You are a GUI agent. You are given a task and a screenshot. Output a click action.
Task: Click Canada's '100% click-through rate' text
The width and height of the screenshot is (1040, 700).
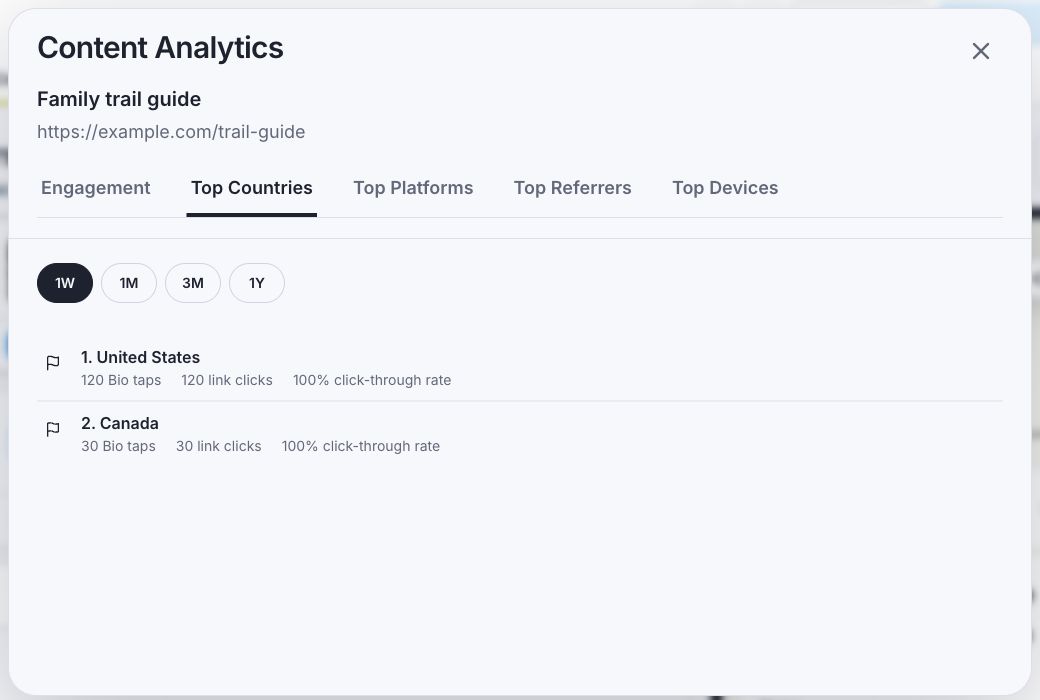click(x=361, y=447)
